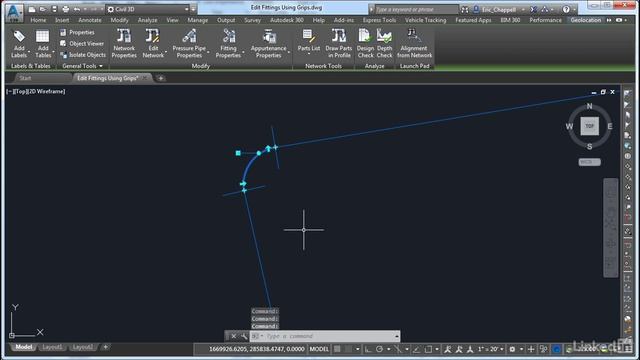Click the blue hardware acceleration icon in status bar
Image resolution: width=640 pixels, height=360 pixels.
click(x=556, y=349)
